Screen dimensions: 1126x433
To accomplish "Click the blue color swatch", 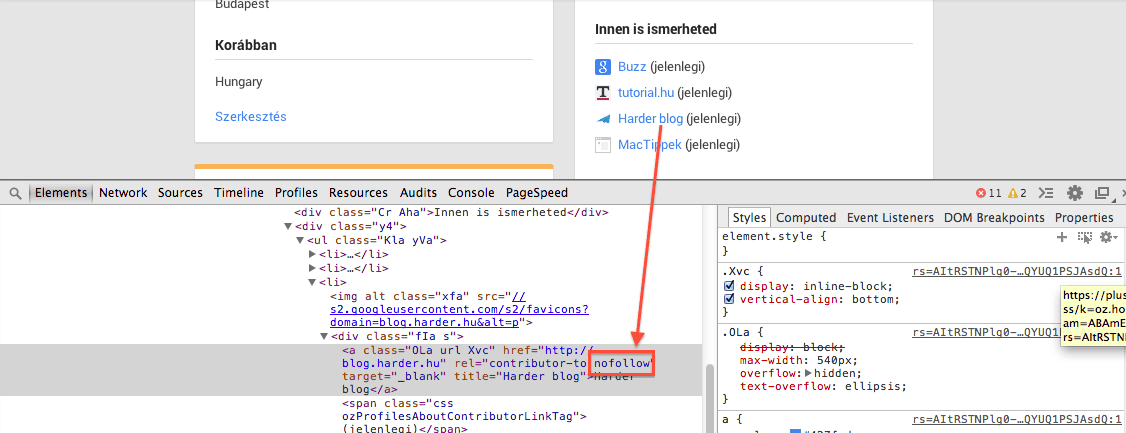I will click(x=795, y=431).
